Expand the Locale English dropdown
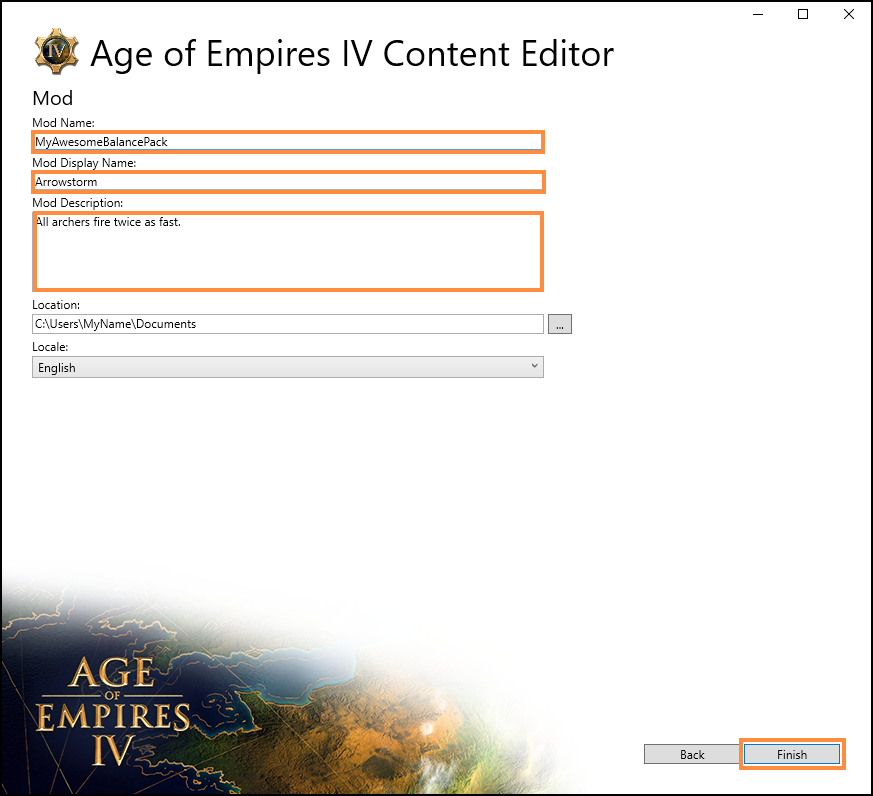This screenshot has height=796, width=873. [x=288, y=367]
